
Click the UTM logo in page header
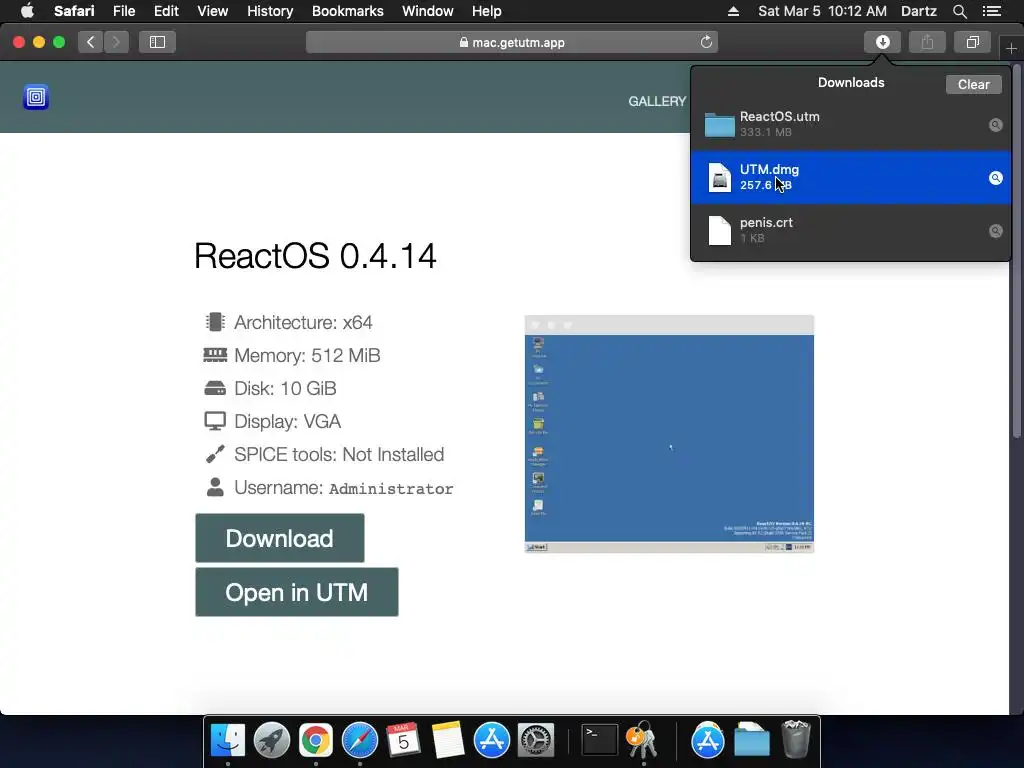(x=36, y=97)
